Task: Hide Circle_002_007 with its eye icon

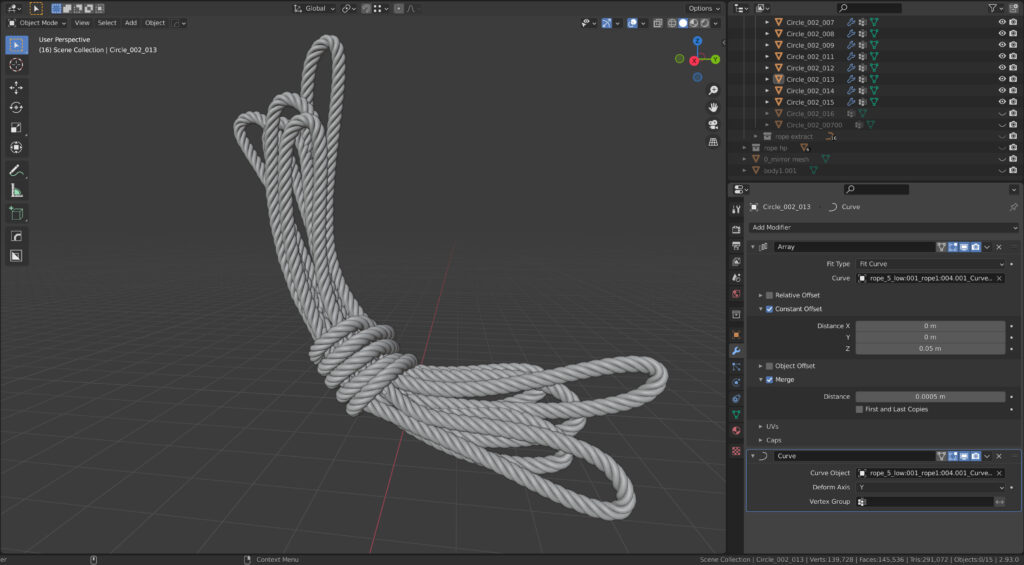Action: click(1001, 22)
